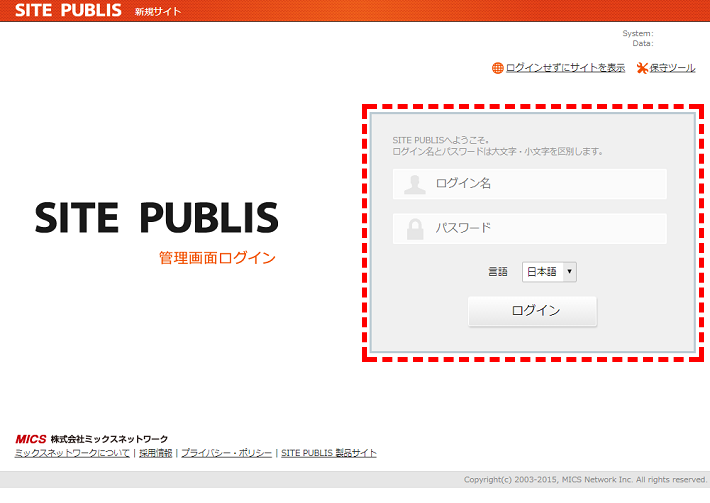Click the MICS logo in footer

coord(31,439)
